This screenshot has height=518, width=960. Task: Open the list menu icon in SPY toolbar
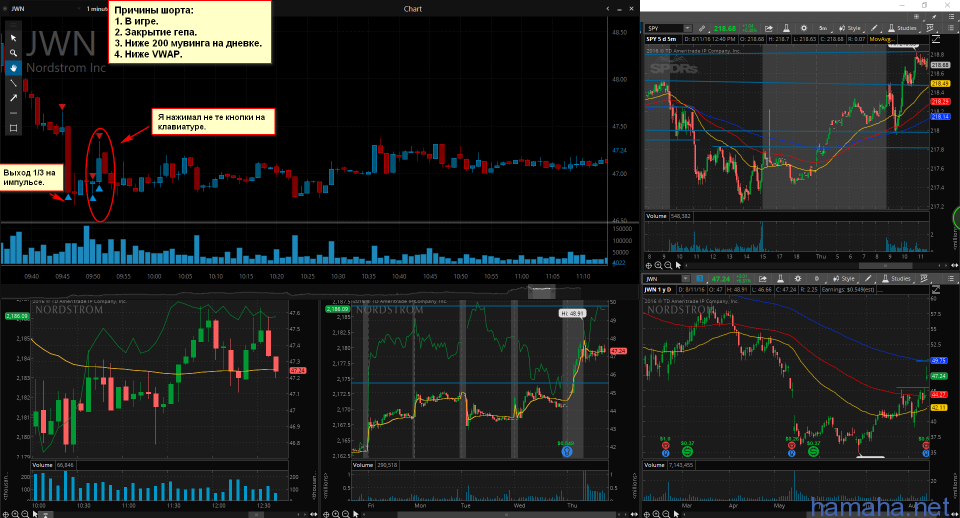(951, 28)
